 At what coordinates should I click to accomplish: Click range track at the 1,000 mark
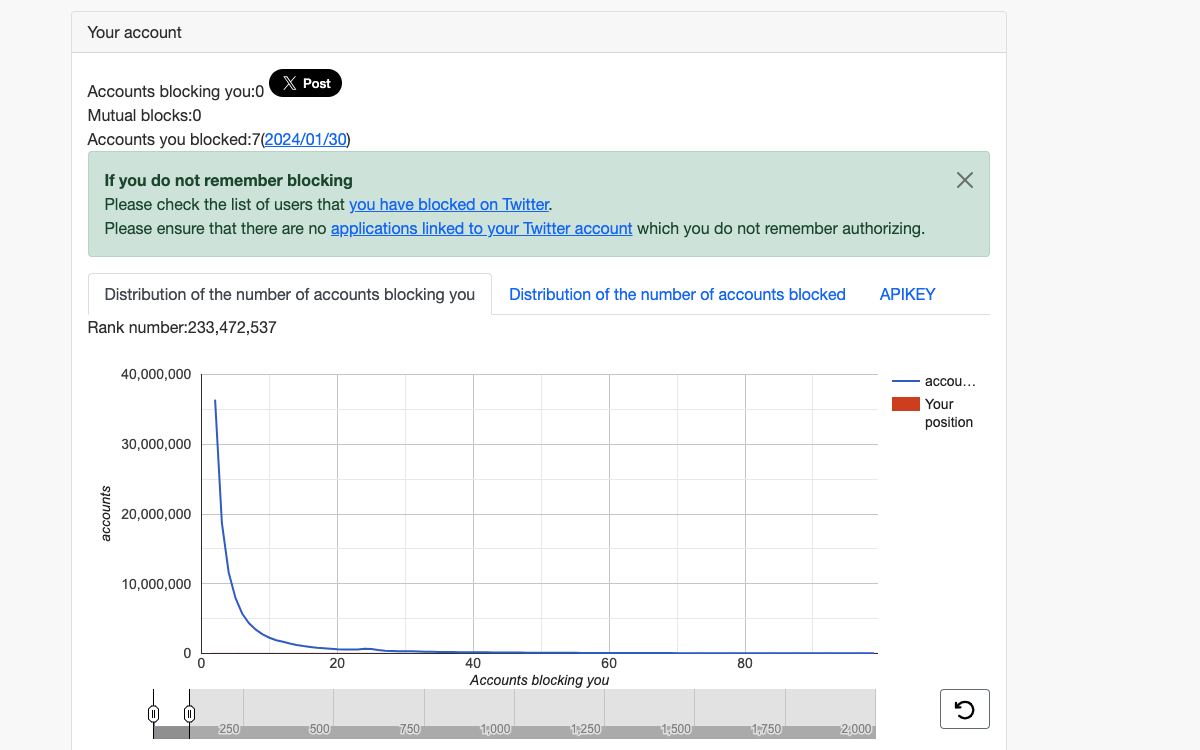coord(495,728)
